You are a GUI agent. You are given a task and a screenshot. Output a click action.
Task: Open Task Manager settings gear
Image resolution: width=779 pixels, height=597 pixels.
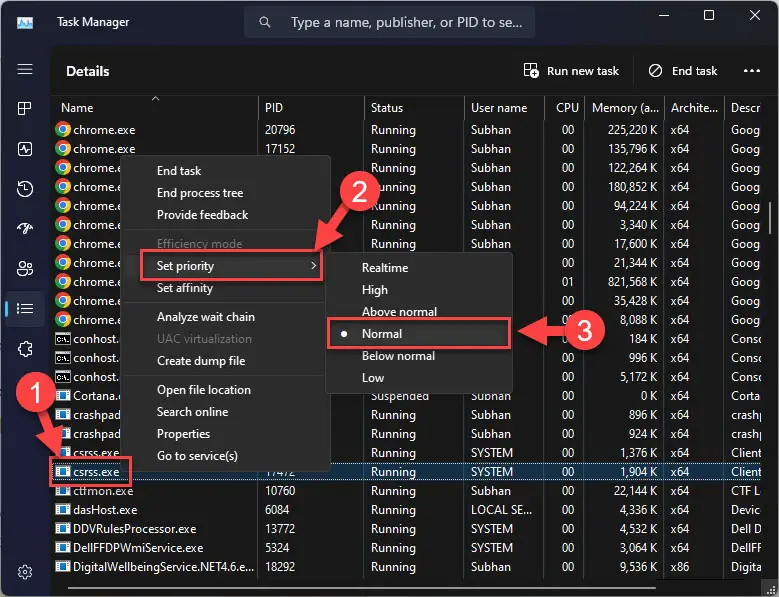tap(25, 572)
